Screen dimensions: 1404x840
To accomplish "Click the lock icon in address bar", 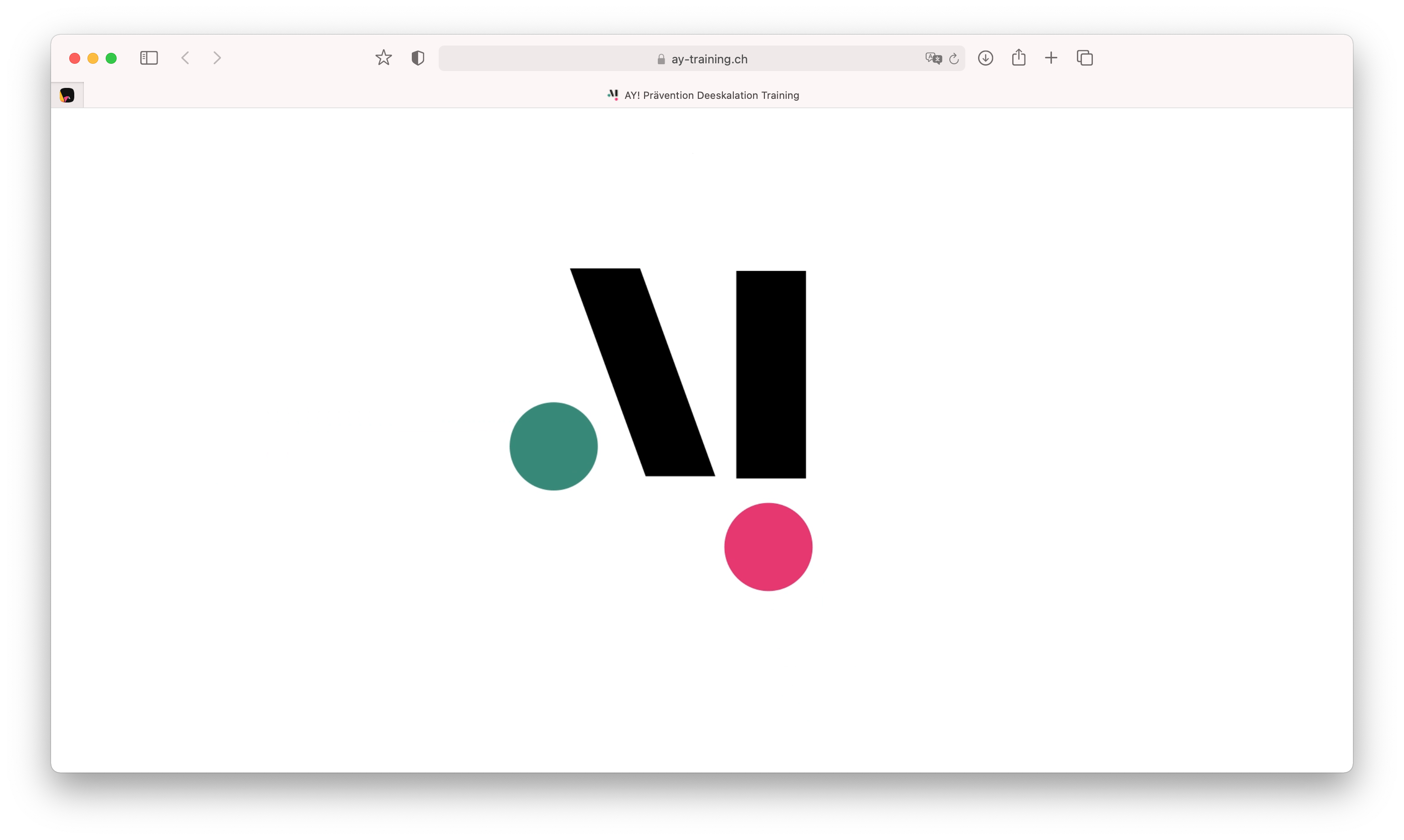I will coord(661,59).
